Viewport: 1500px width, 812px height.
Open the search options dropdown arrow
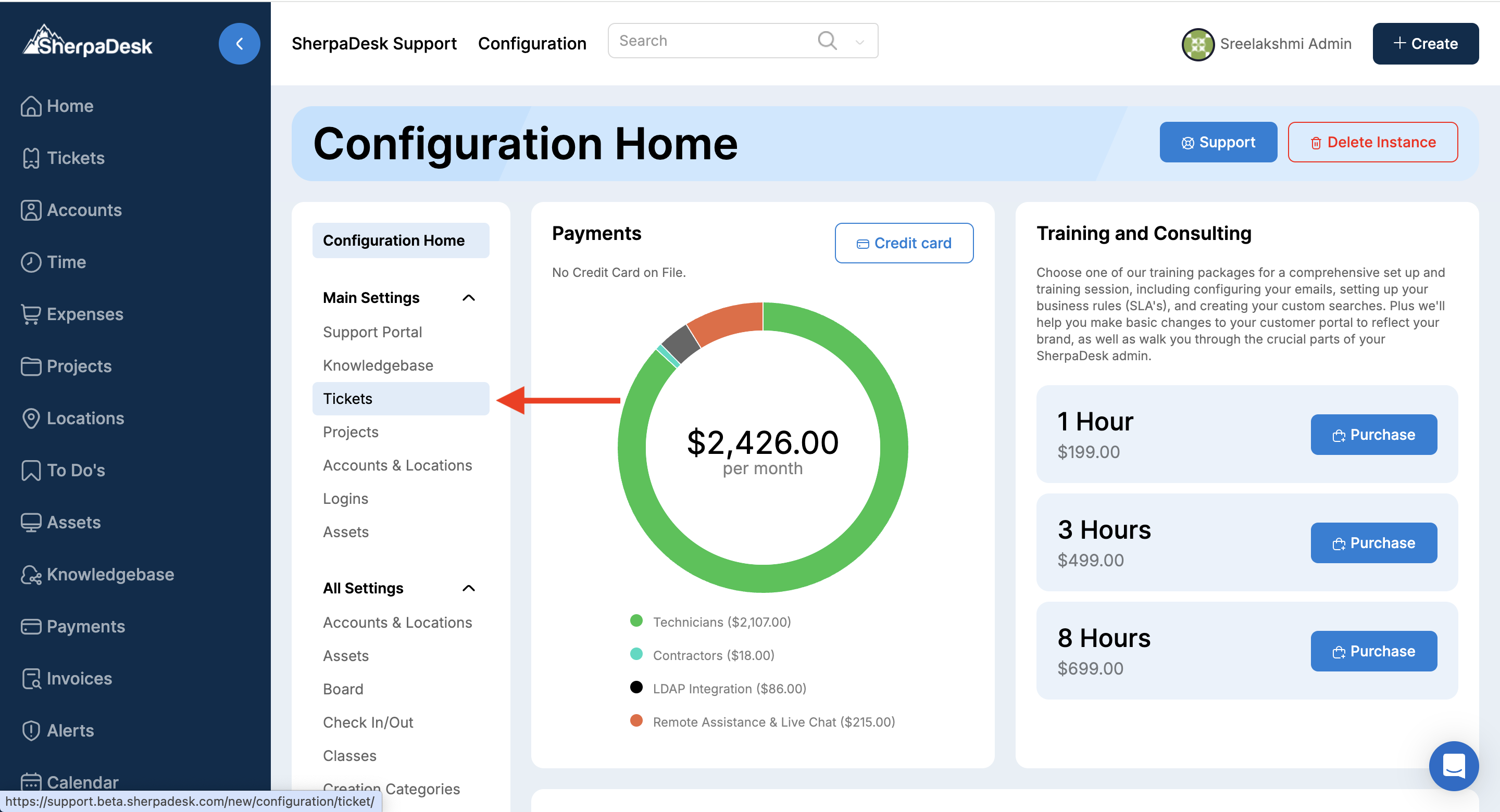point(859,42)
